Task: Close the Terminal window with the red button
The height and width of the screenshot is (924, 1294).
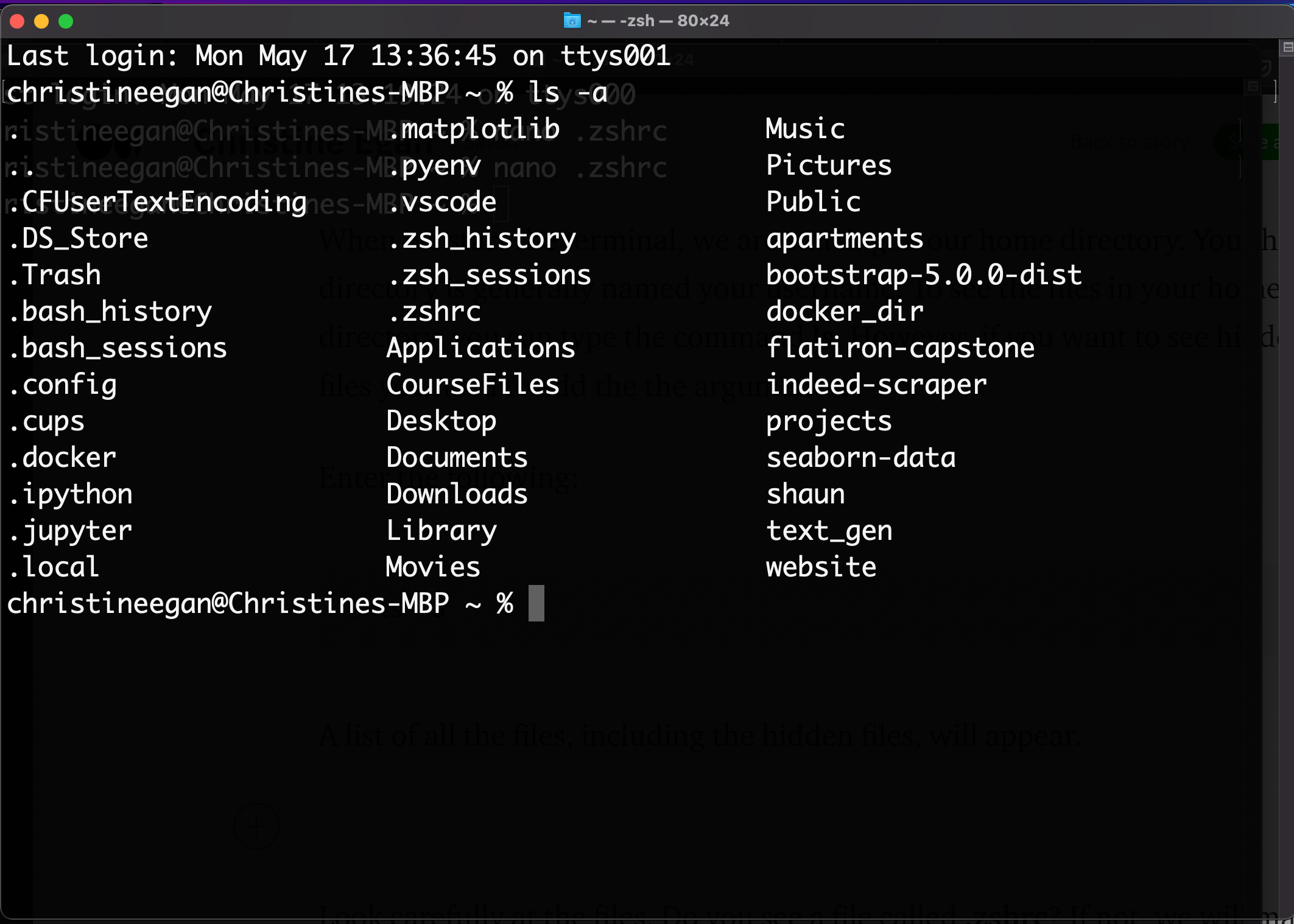Action: pyautogui.click(x=17, y=21)
